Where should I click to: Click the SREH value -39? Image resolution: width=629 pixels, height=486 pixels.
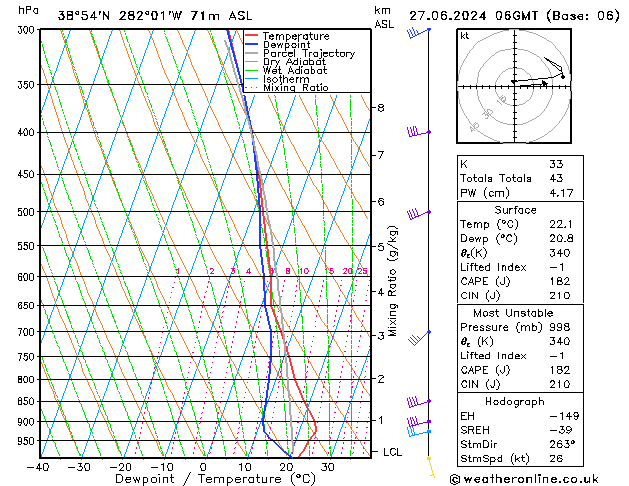coord(560,430)
